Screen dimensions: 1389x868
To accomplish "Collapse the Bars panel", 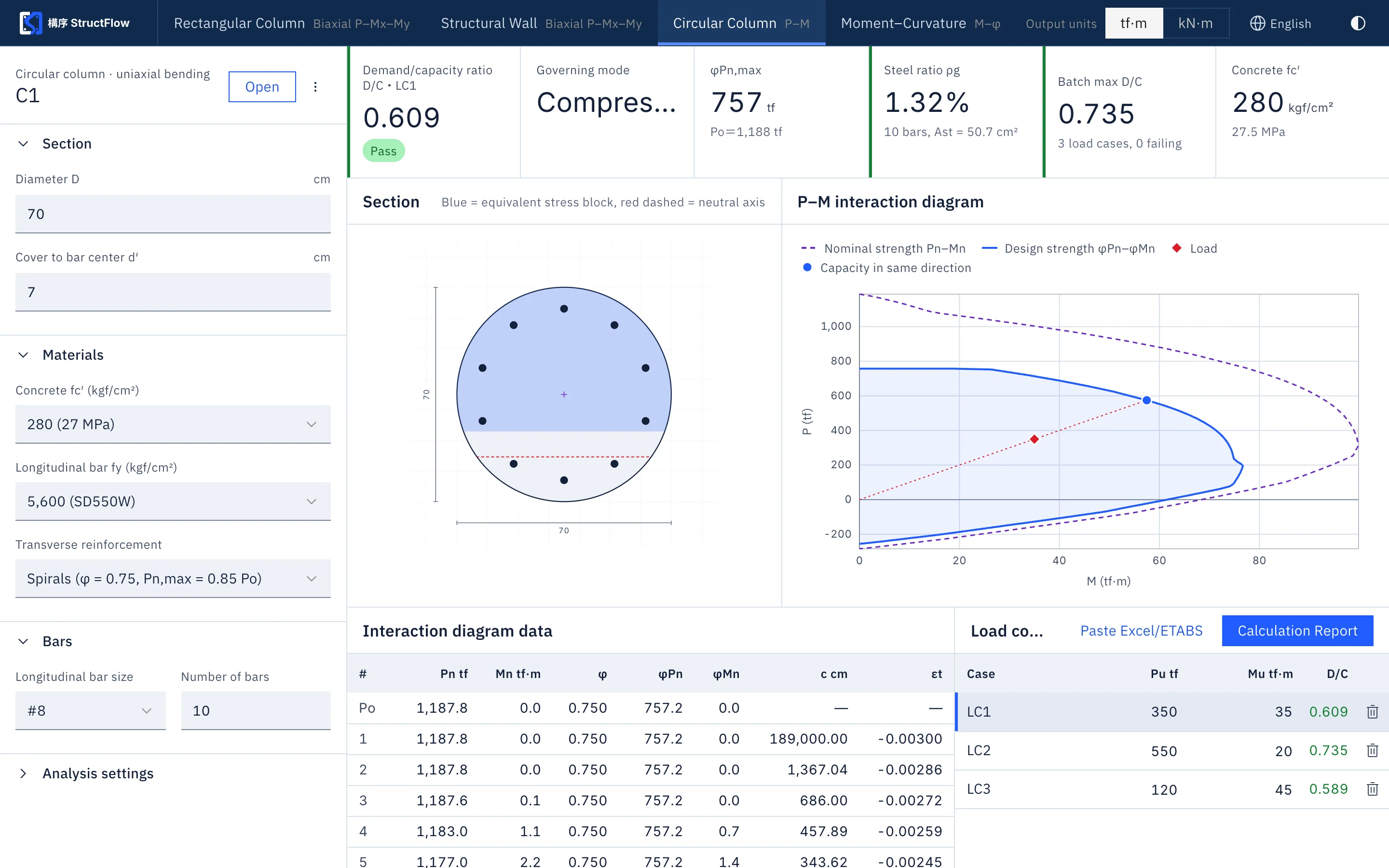I will coord(23,641).
